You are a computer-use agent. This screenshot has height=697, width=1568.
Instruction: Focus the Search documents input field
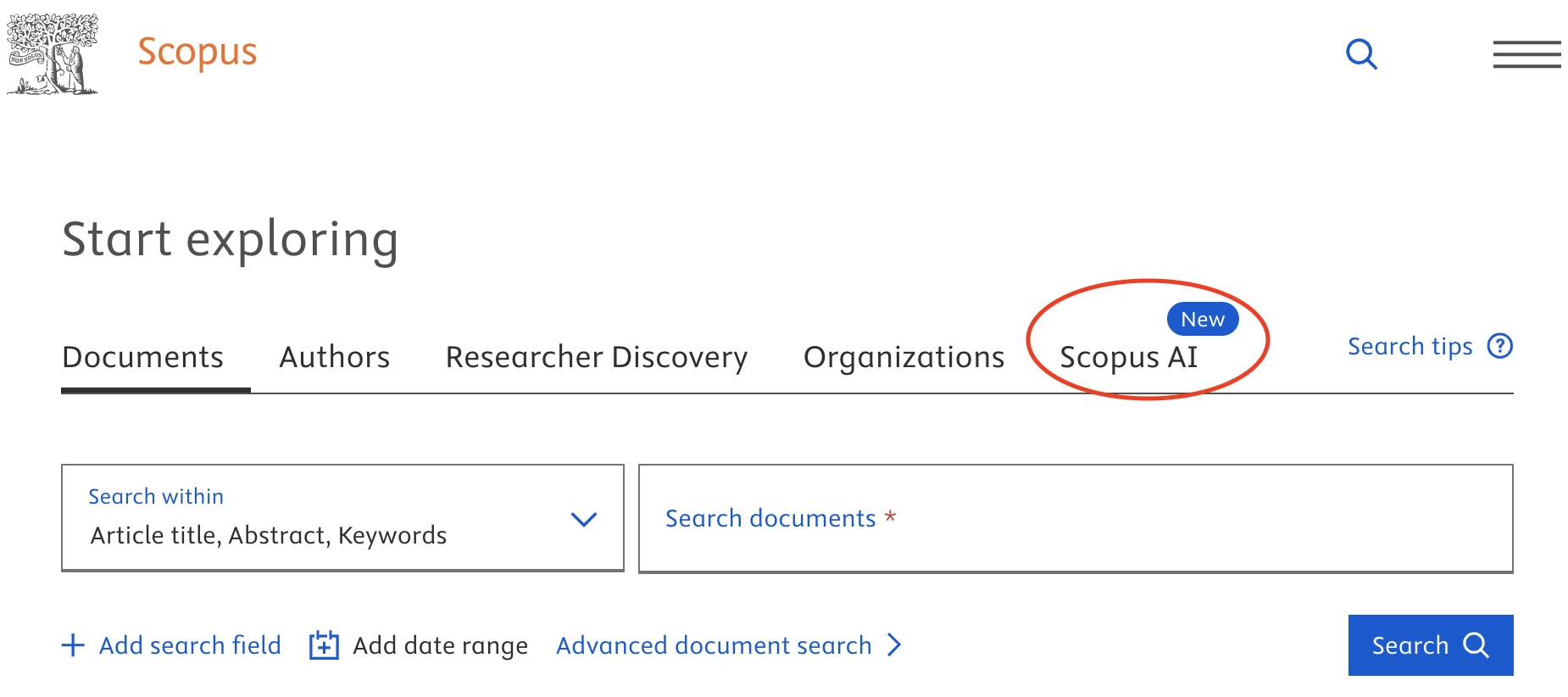(x=1075, y=519)
